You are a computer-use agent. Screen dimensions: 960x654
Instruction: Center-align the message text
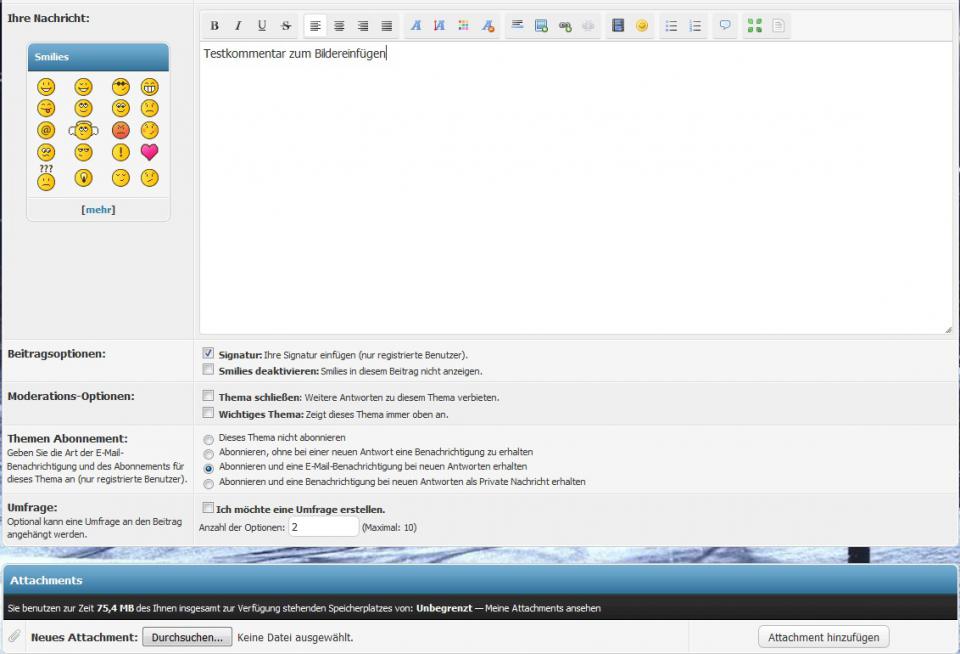[x=339, y=26]
